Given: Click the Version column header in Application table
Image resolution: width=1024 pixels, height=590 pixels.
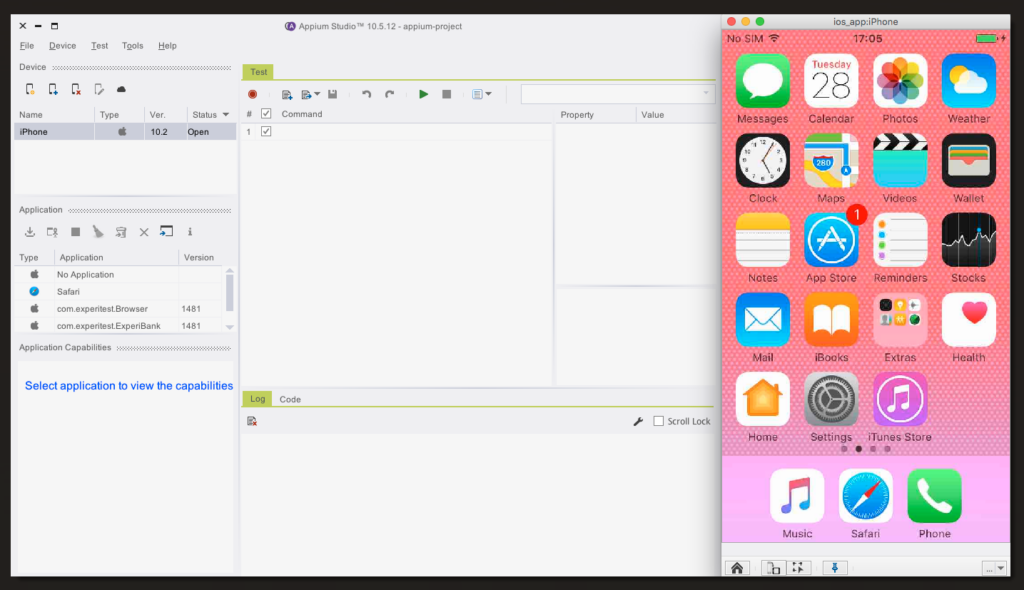Looking at the screenshot, I should pyautogui.click(x=199, y=257).
